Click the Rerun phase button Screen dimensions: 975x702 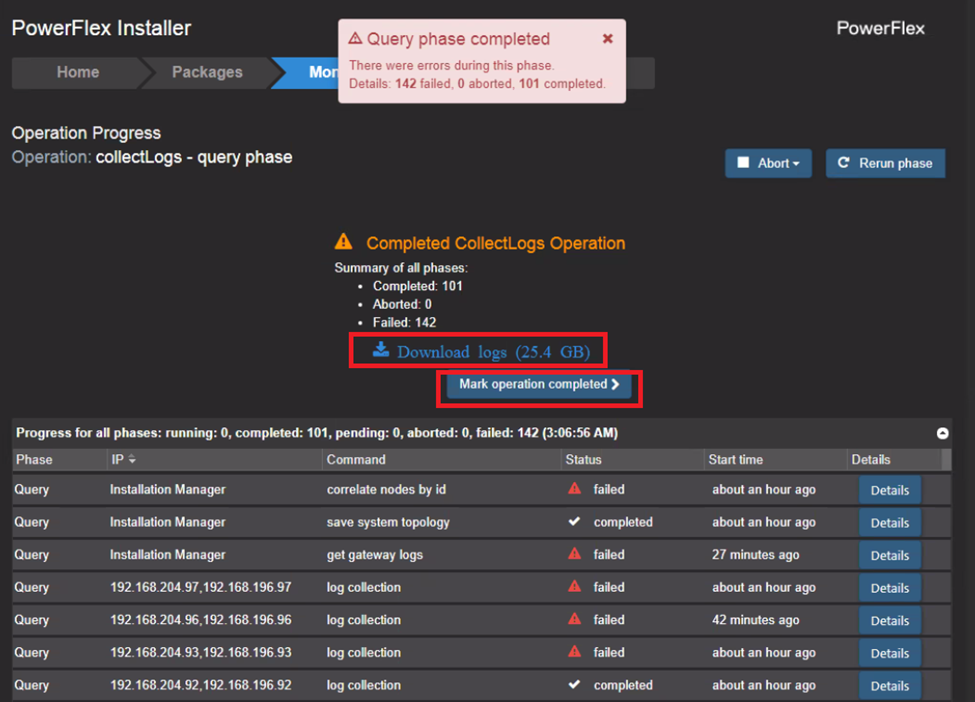[x=885, y=163]
